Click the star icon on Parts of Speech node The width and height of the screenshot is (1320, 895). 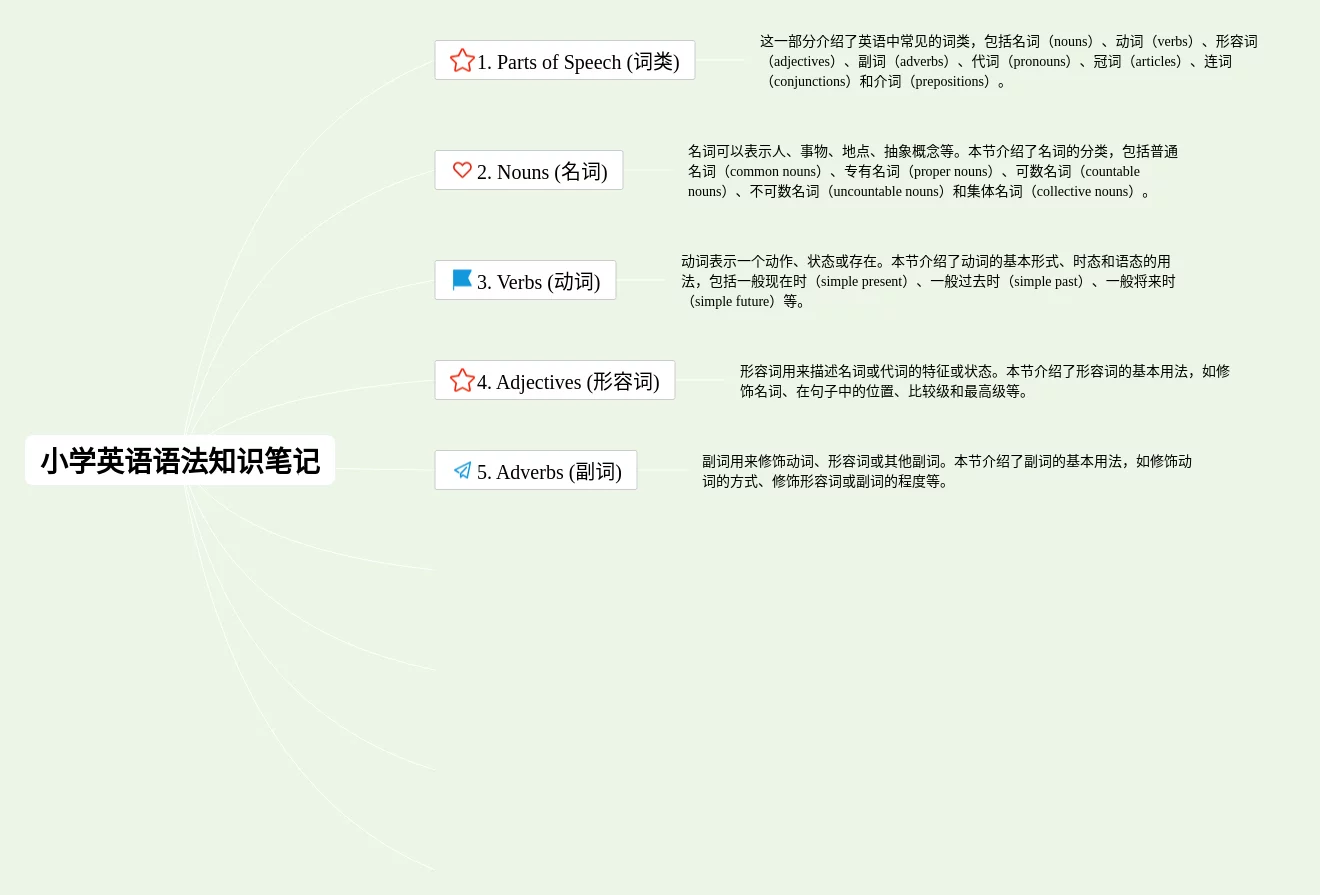[462, 60]
